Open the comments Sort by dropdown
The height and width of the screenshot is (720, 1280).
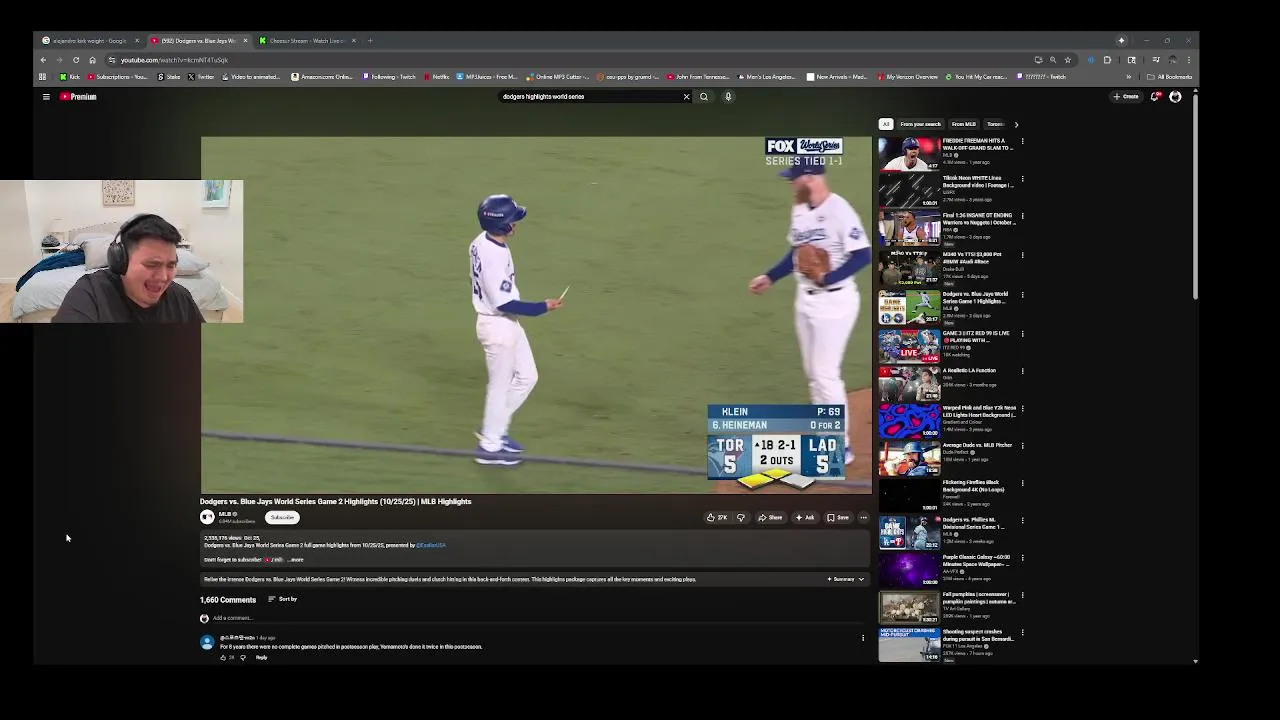coord(282,599)
